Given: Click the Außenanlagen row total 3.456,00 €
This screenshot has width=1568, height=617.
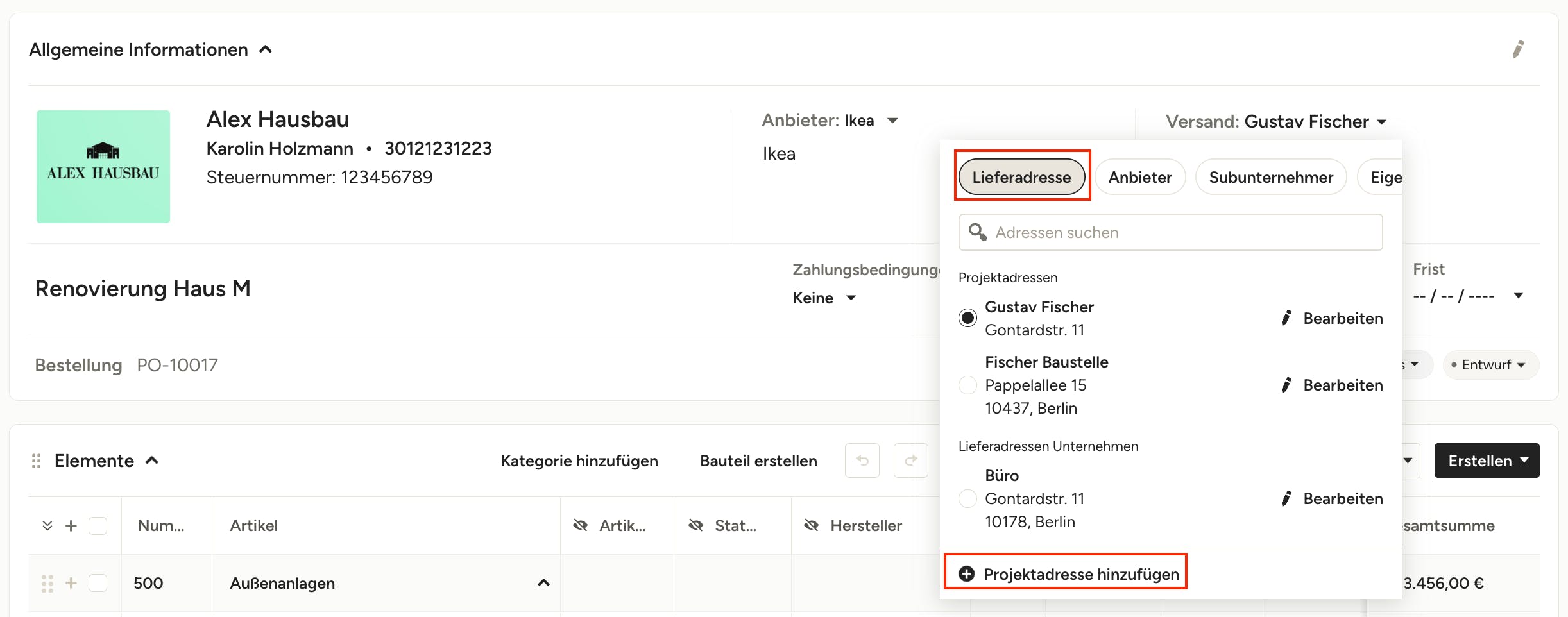Looking at the screenshot, I should (x=1444, y=583).
